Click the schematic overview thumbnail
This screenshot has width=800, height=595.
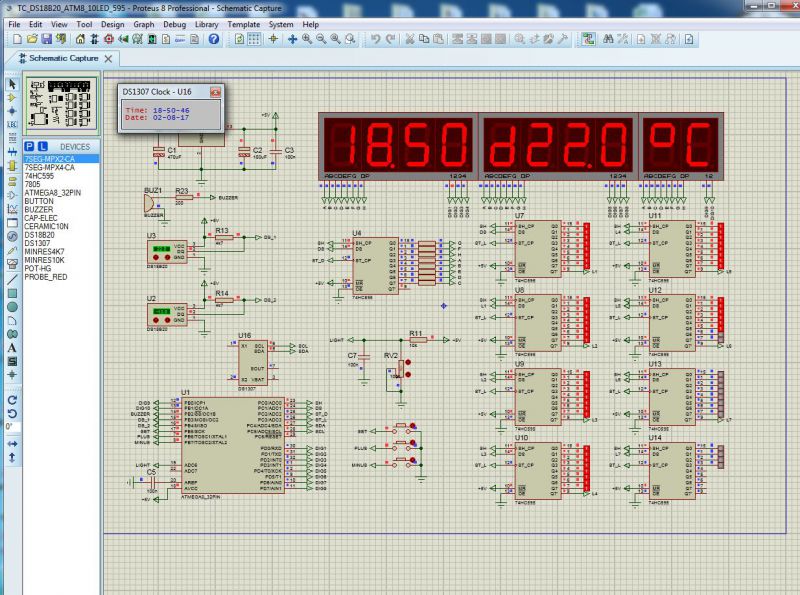coord(61,104)
